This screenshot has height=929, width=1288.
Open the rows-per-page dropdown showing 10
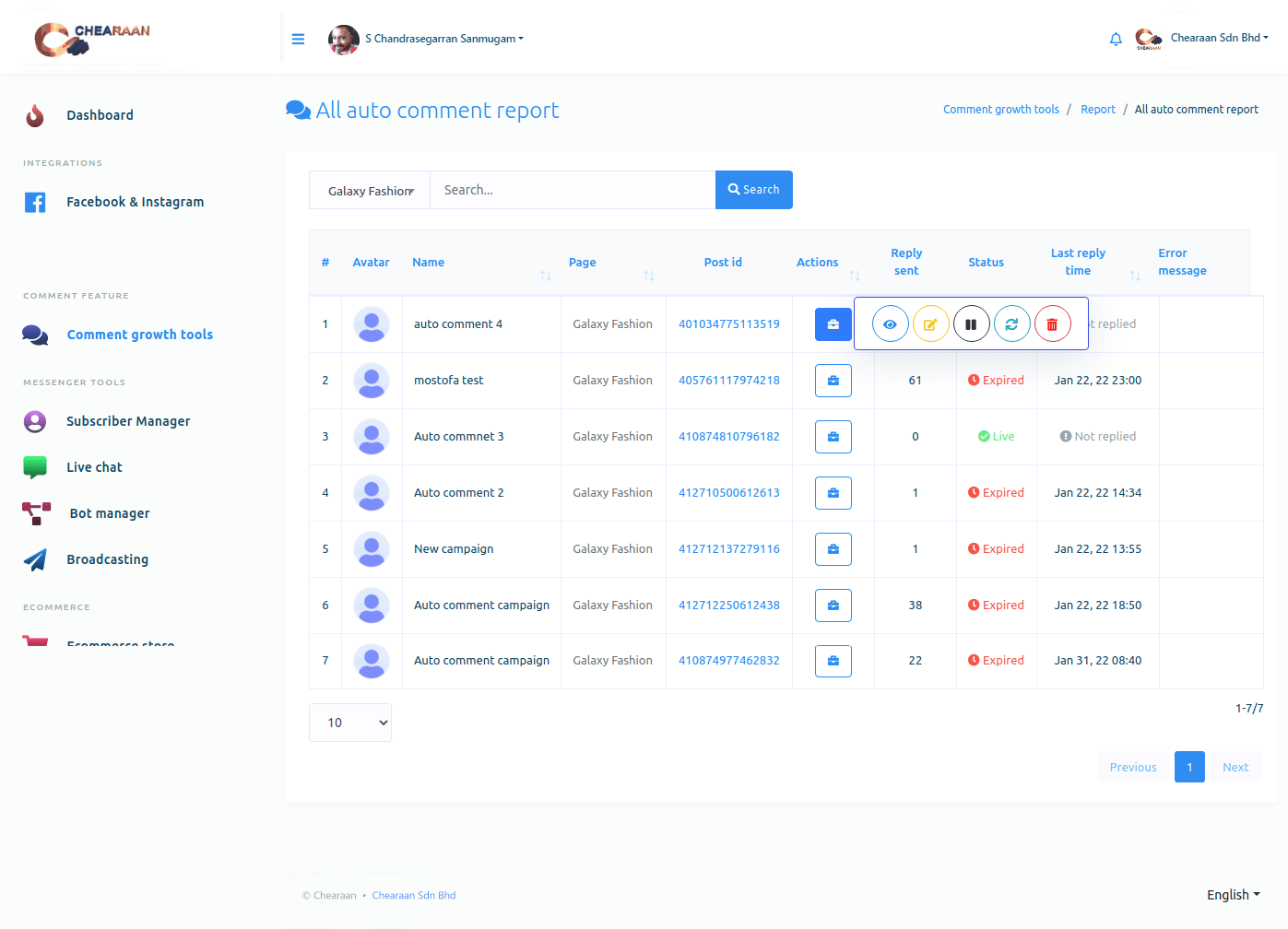[x=350, y=723]
